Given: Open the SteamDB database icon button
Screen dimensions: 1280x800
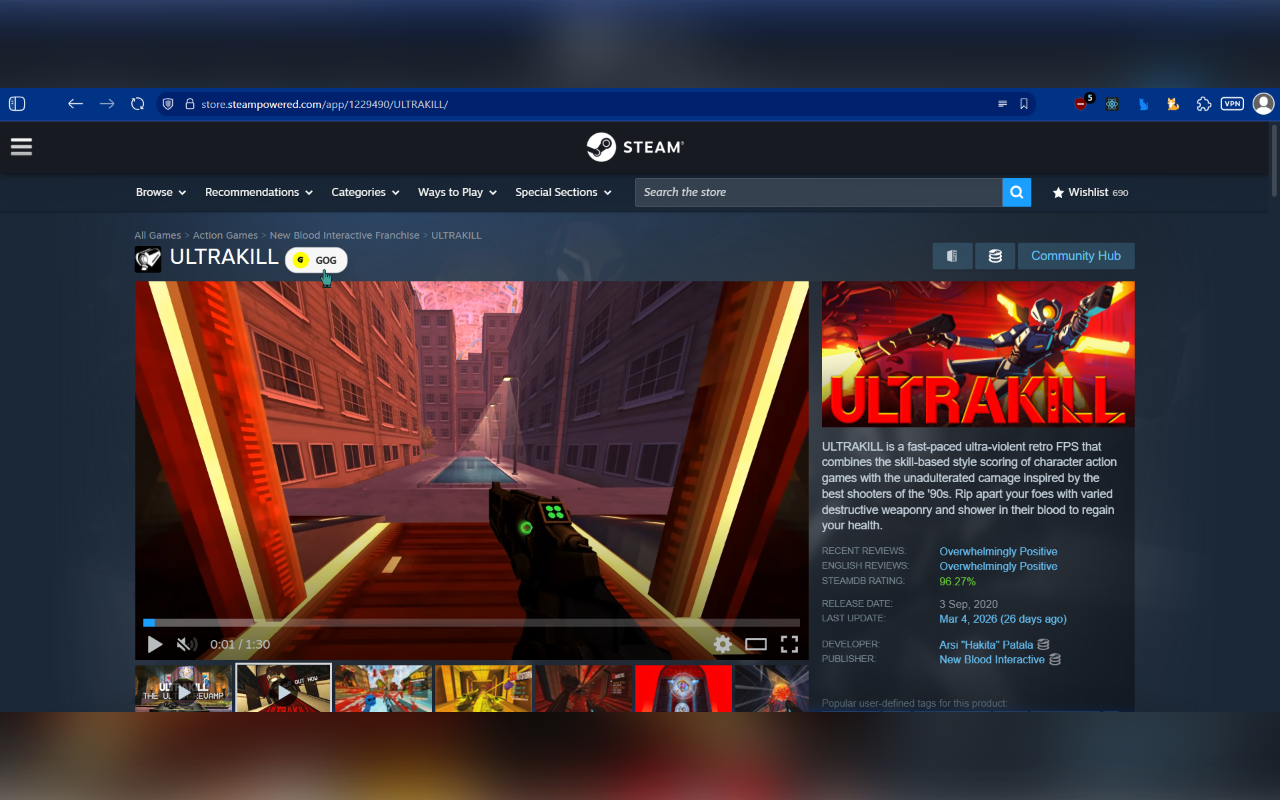Looking at the screenshot, I should pyautogui.click(x=995, y=256).
